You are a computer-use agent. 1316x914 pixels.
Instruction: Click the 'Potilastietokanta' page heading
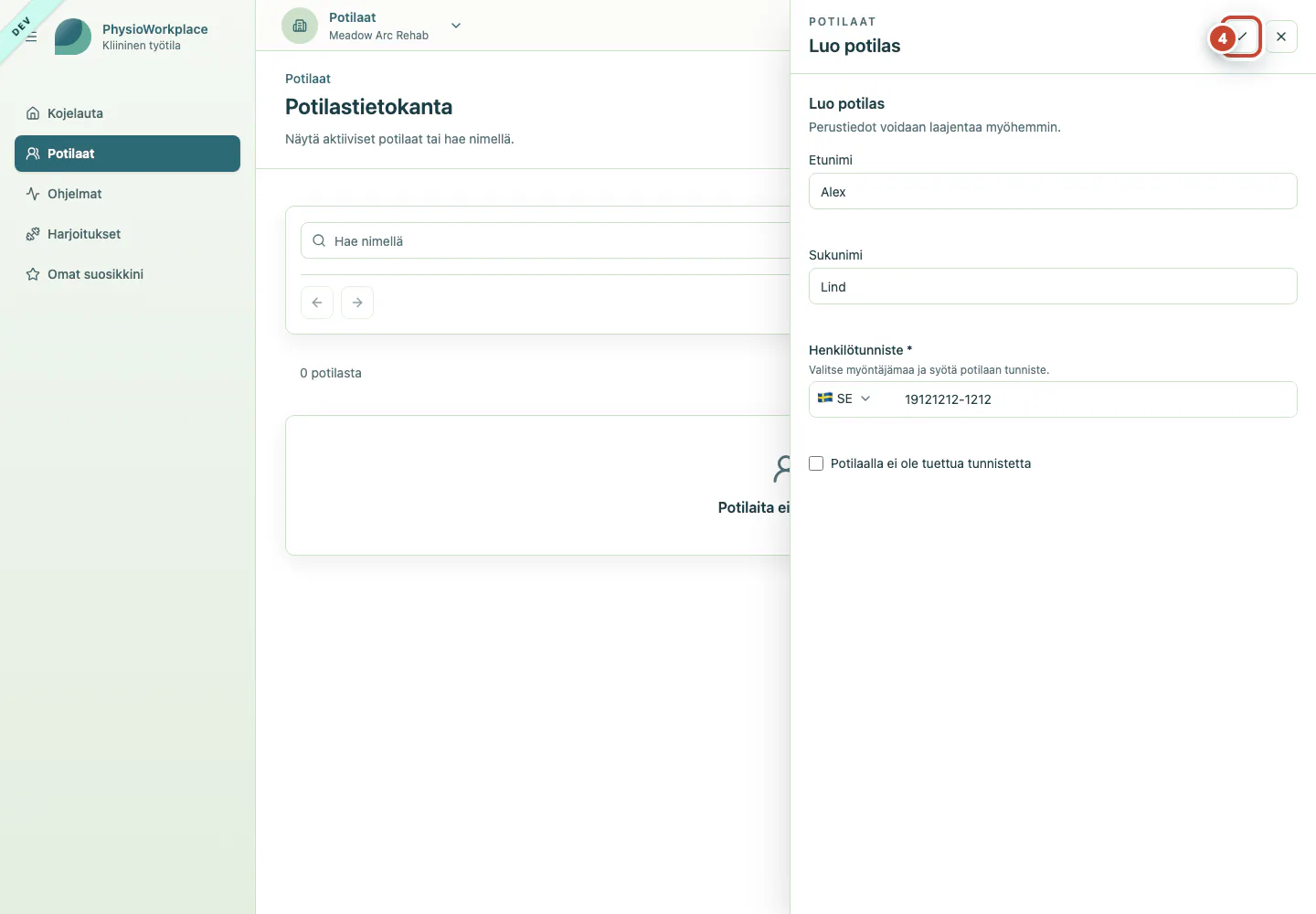tap(368, 107)
